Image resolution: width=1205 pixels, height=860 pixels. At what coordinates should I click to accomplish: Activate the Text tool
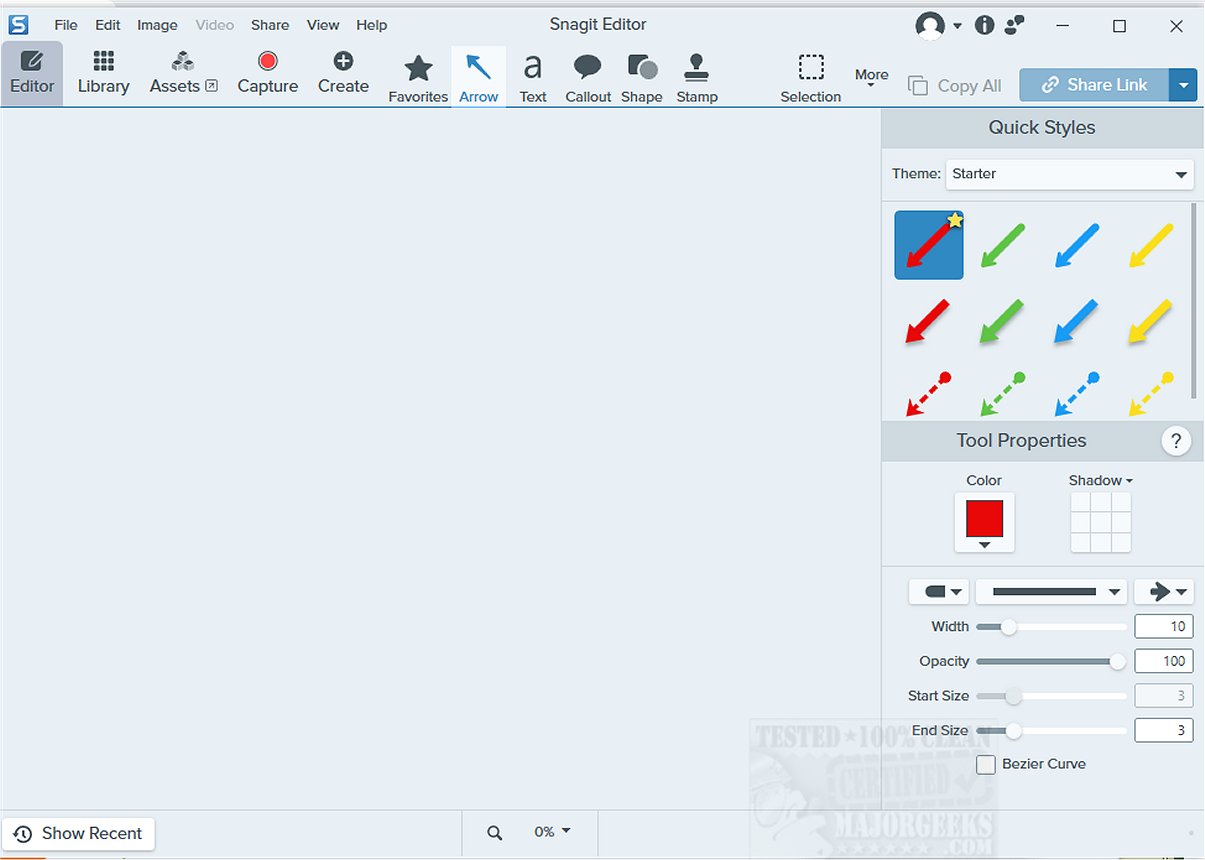[x=533, y=77]
